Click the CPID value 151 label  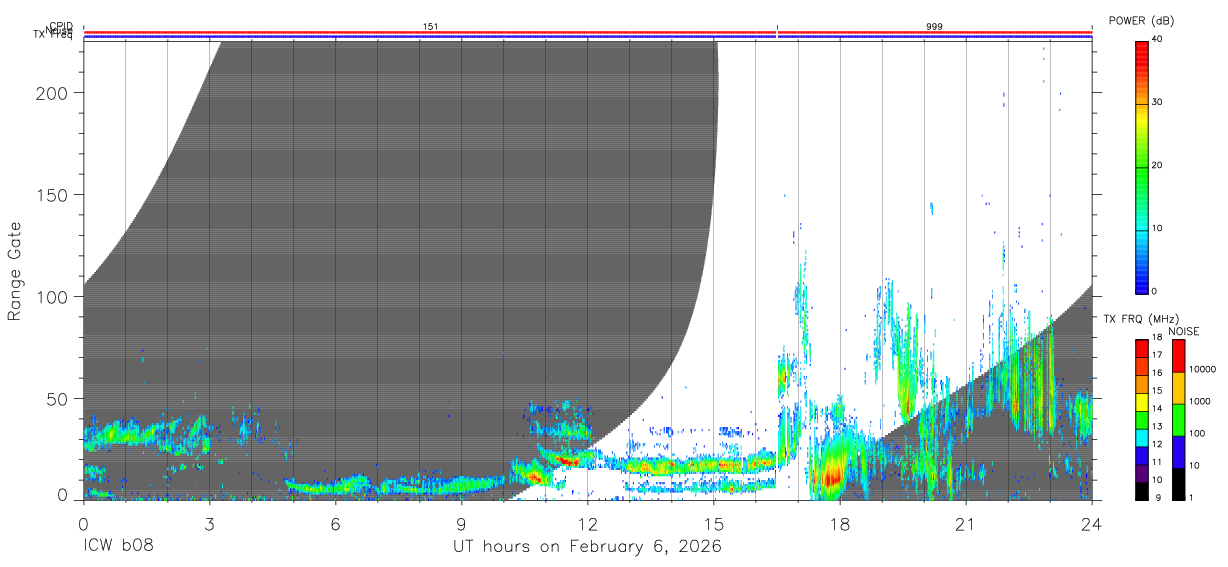pyautogui.click(x=431, y=27)
